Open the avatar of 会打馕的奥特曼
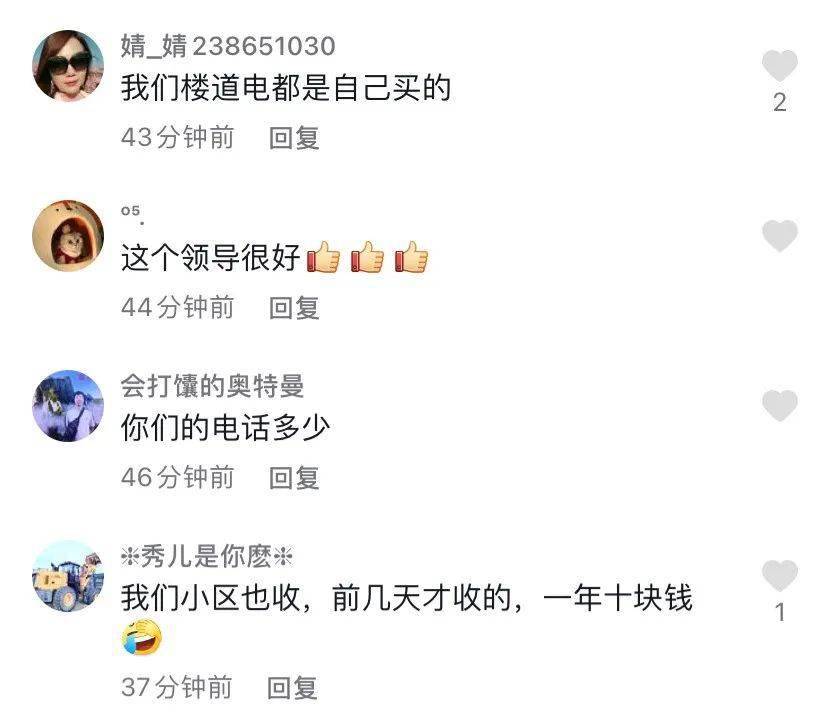 tap(68, 406)
